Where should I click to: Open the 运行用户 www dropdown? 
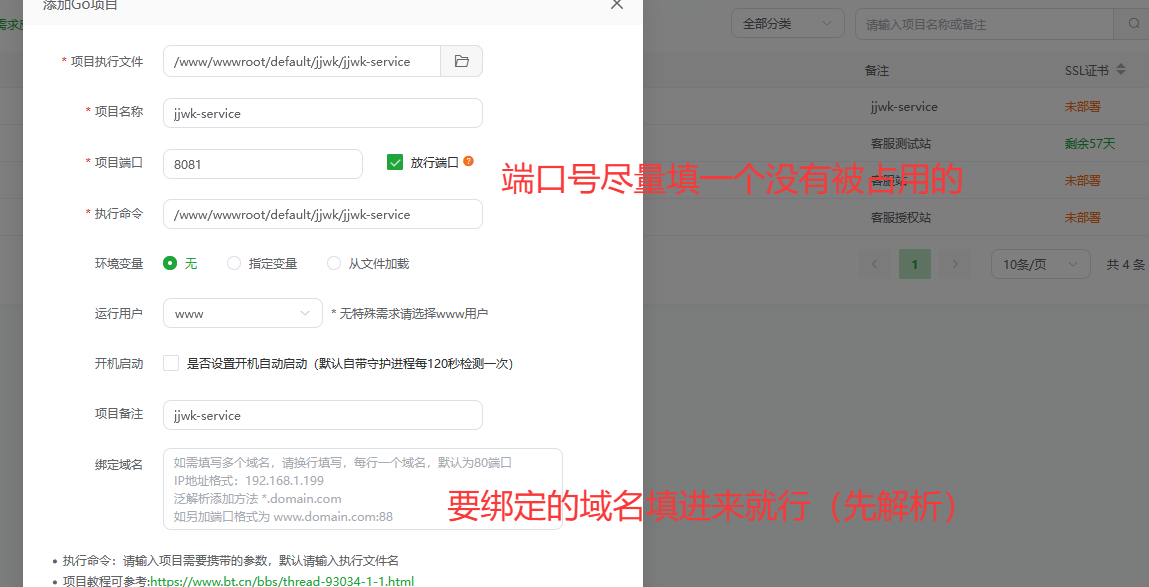242,312
